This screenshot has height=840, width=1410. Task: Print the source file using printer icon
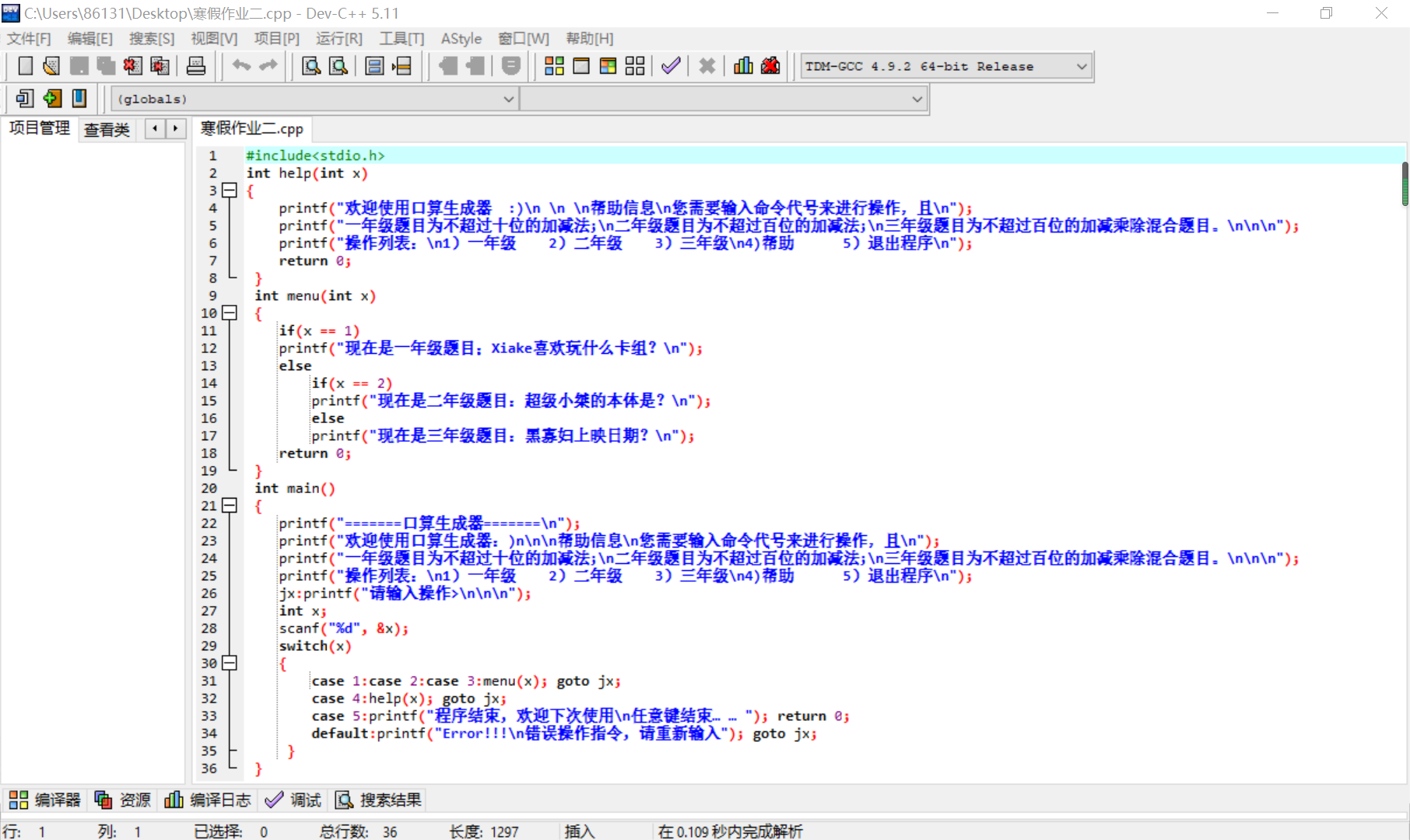pos(196,66)
